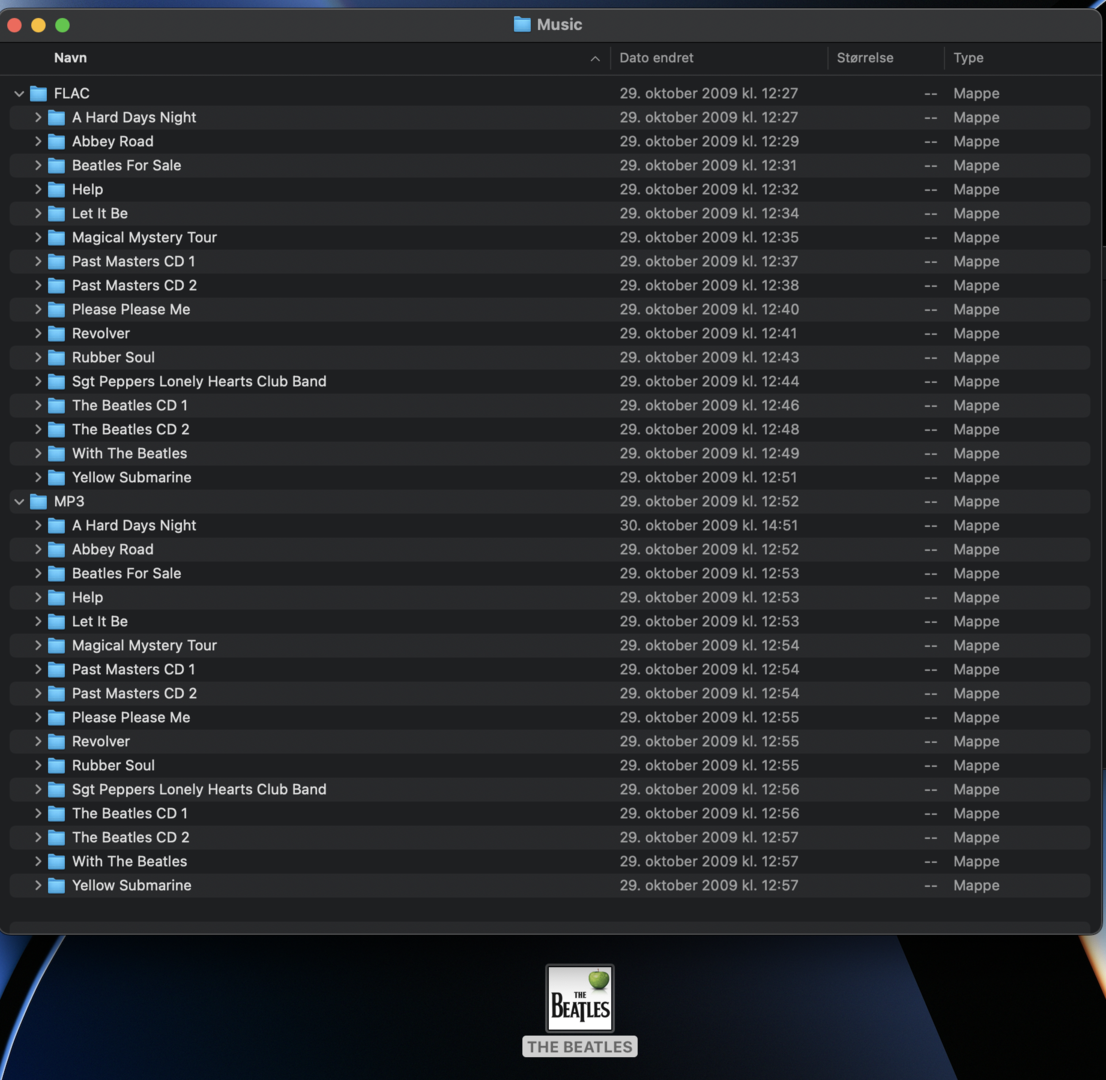Viewport: 1106px width, 1080px height.
Task: Click folder icon of FLAC Past Masters CD 2
Action: coord(56,285)
